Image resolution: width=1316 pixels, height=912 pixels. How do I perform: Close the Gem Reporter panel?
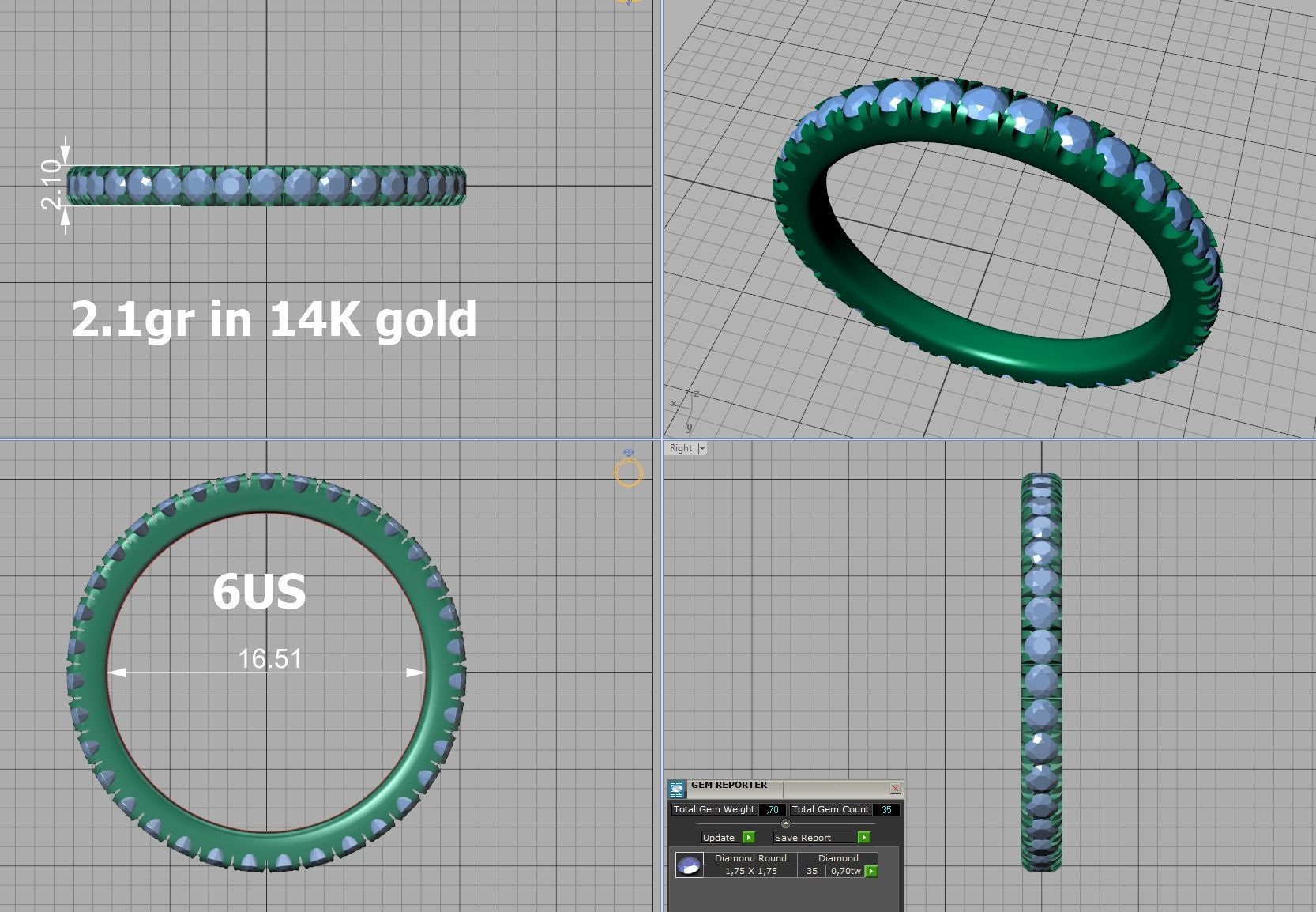tap(895, 788)
